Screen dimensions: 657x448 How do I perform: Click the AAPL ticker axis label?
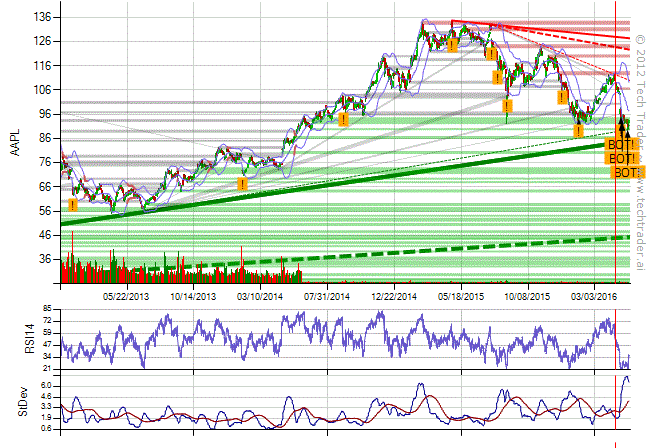(15, 143)
